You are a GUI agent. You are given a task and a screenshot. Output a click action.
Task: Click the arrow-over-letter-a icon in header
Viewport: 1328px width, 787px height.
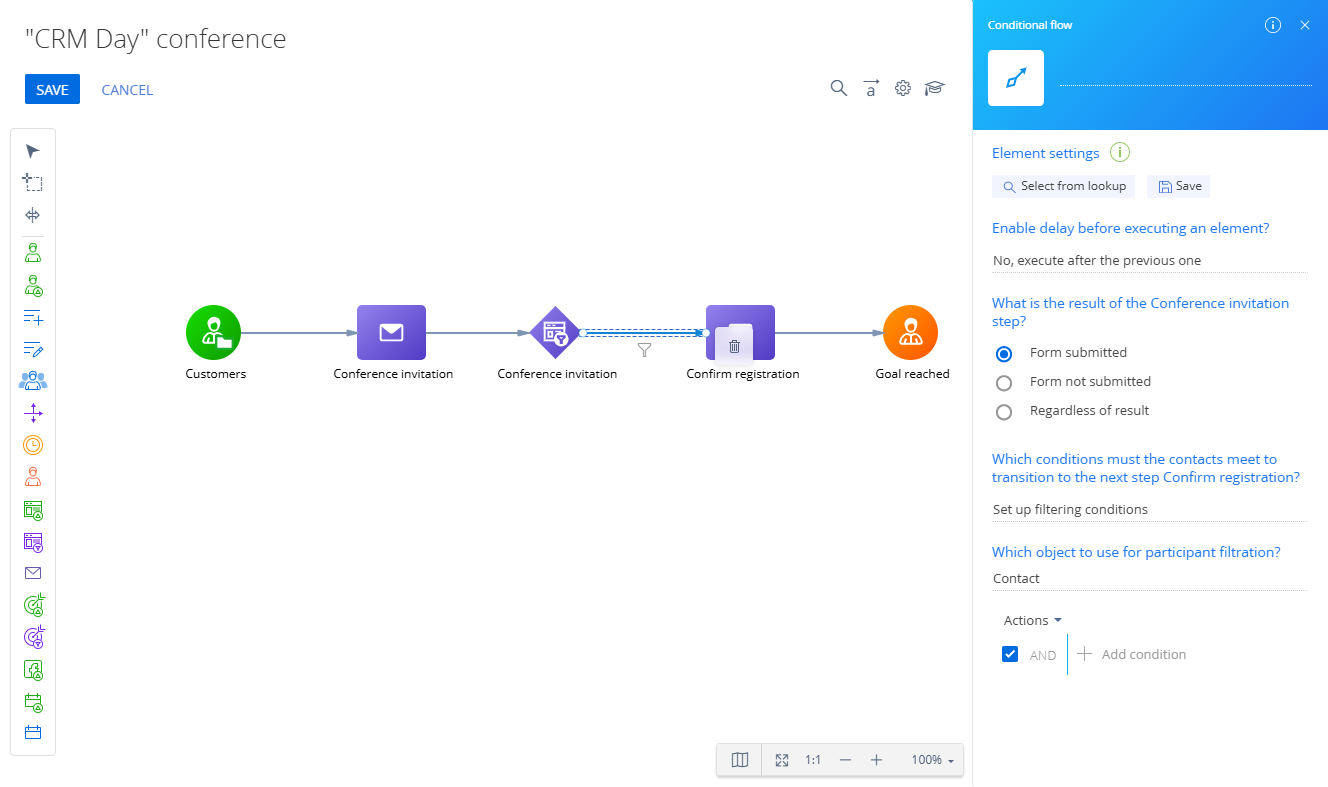pos(871,88)
